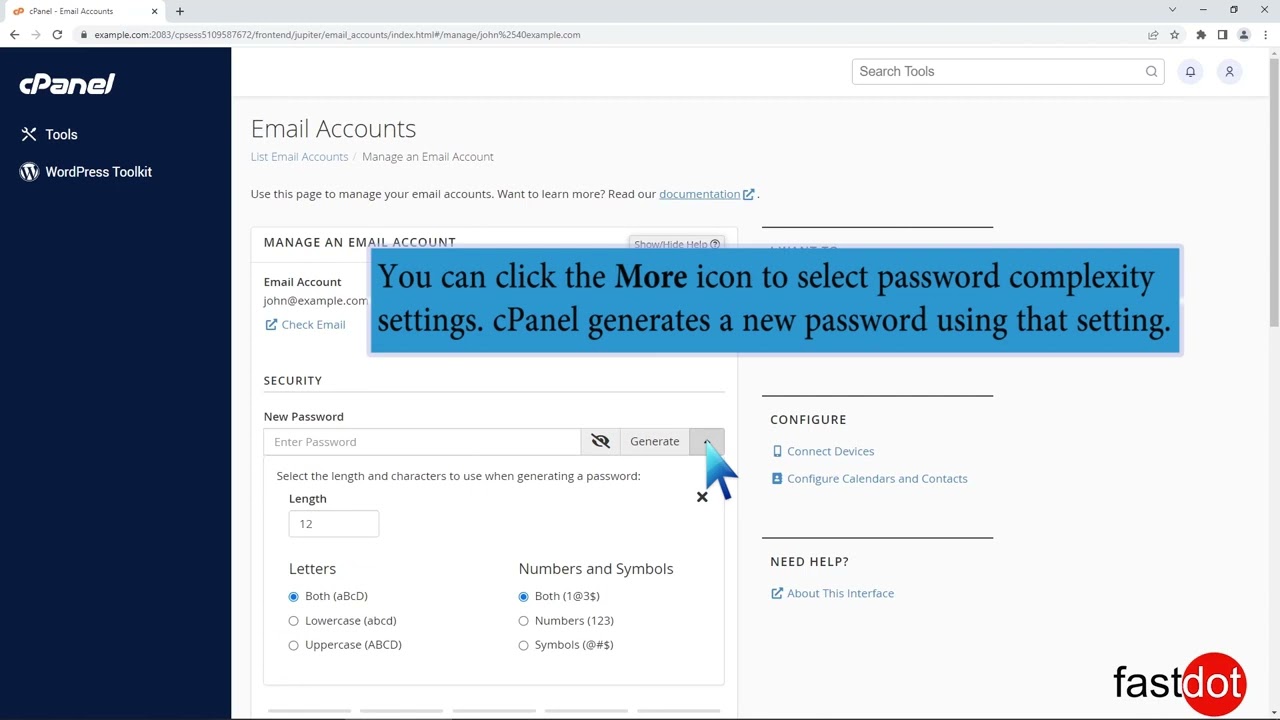Click the notification bell icon

1190,71
